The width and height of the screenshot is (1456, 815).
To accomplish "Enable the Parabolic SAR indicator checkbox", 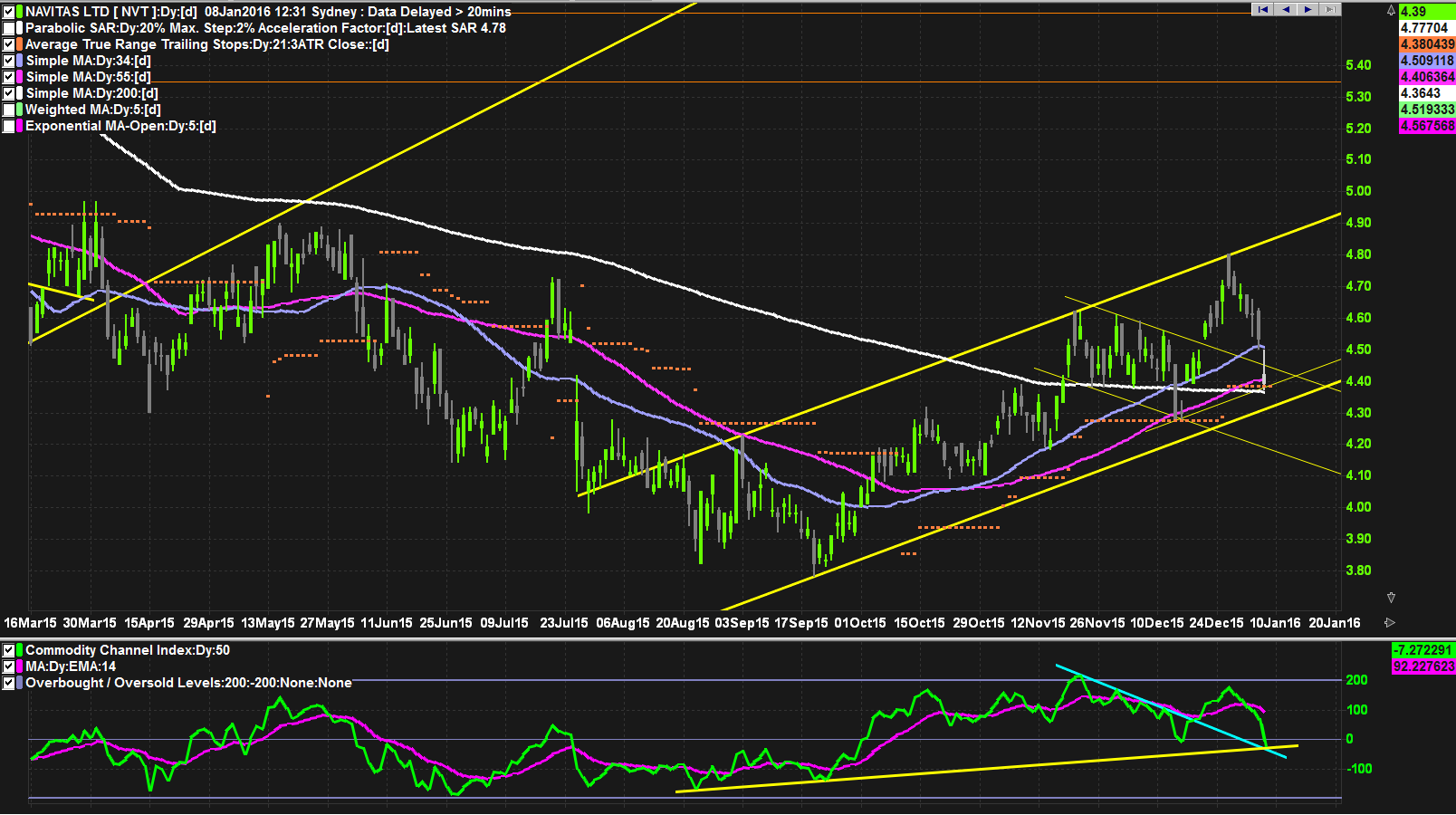I will (x=8, y=28).
